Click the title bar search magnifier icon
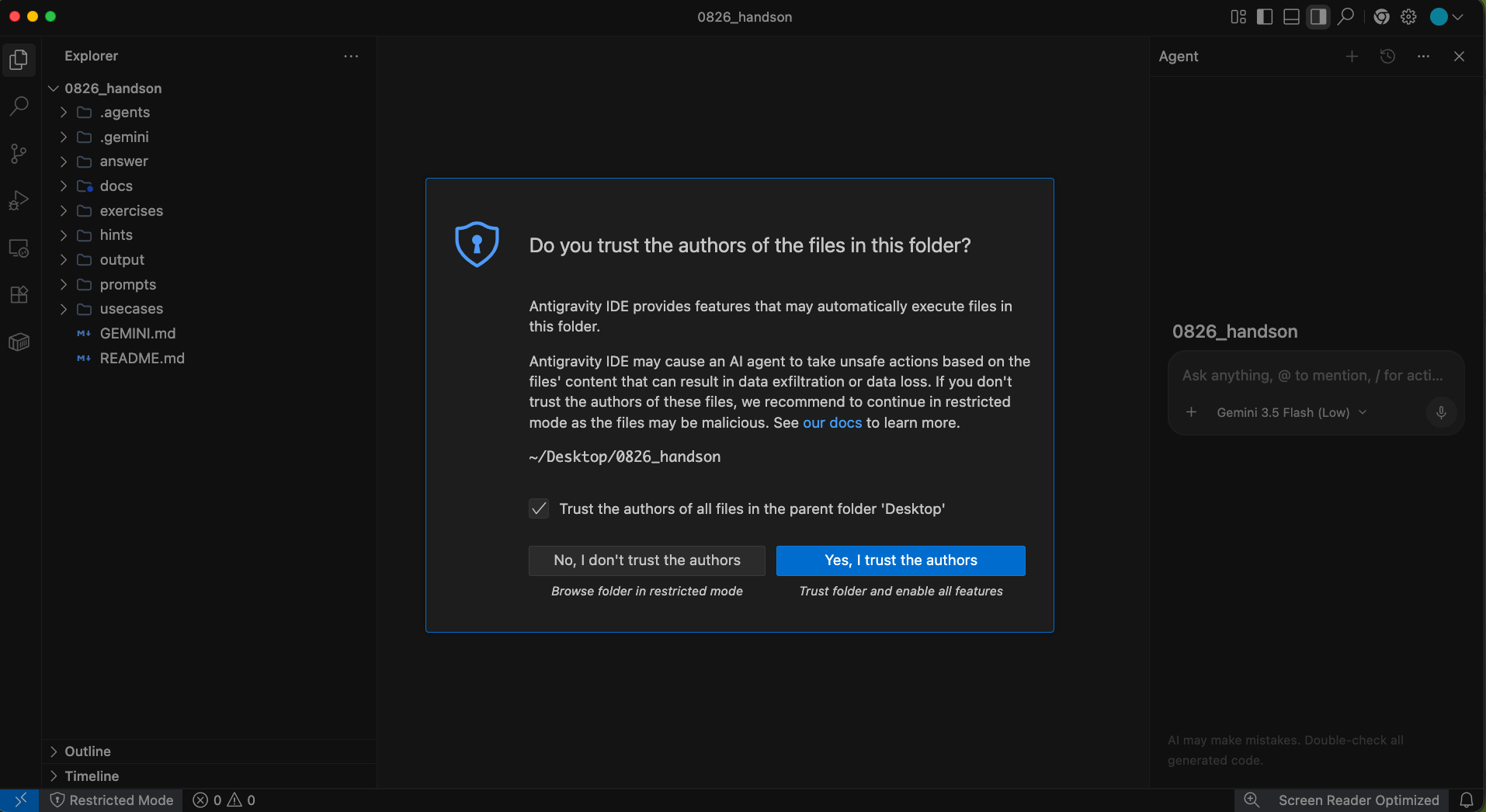 pos(1345,16)
